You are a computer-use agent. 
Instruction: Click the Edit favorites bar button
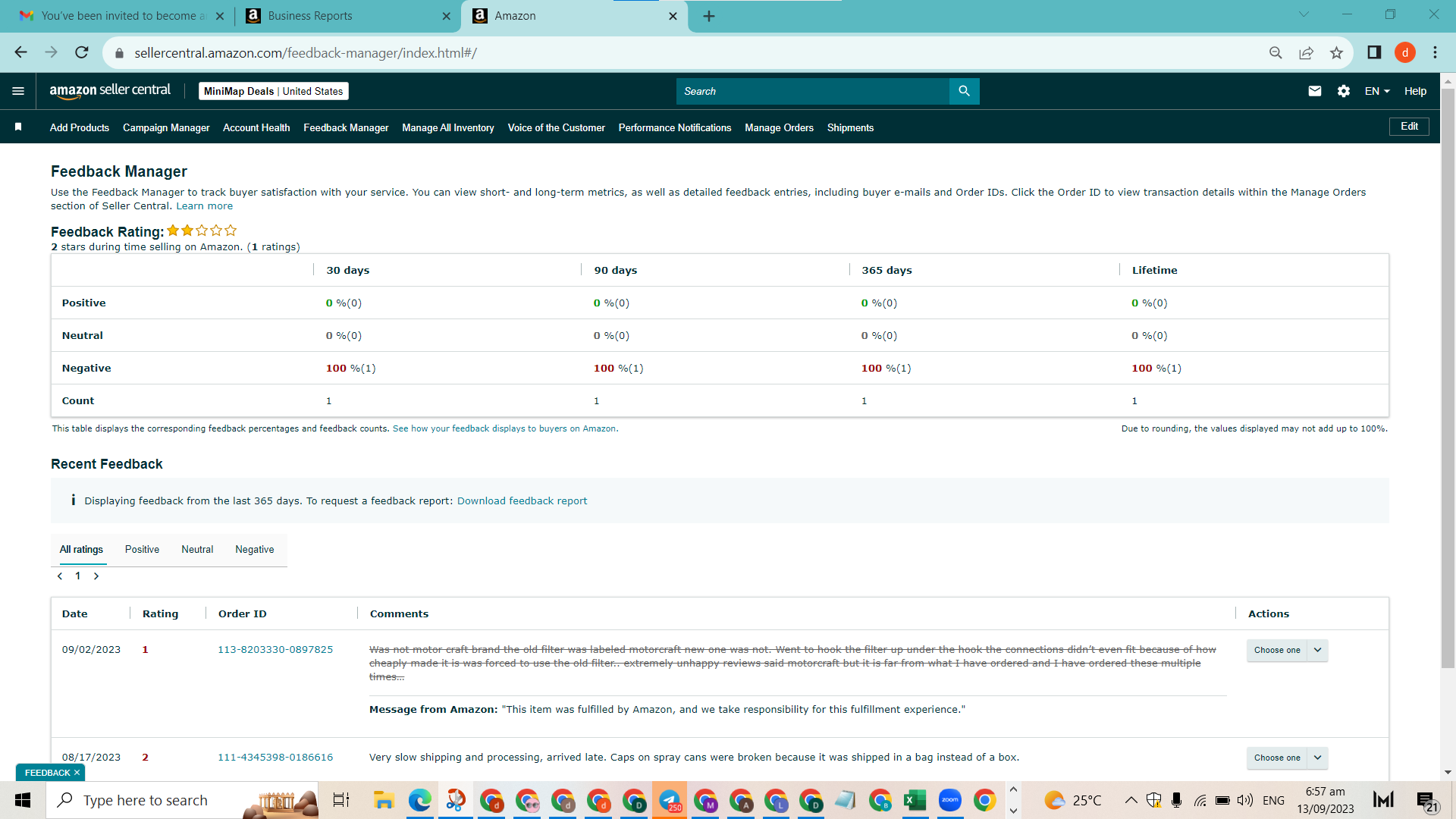pos(1409,127)
